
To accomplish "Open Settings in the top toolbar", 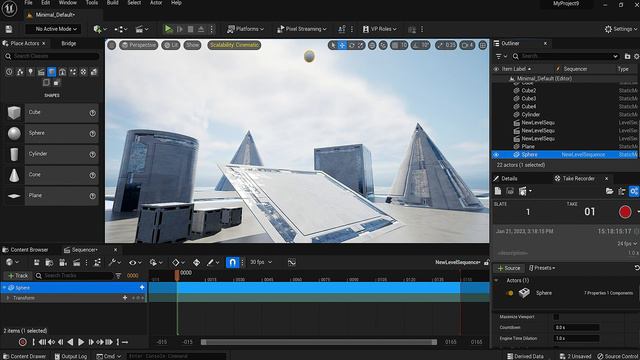I will tap(620, 29).
